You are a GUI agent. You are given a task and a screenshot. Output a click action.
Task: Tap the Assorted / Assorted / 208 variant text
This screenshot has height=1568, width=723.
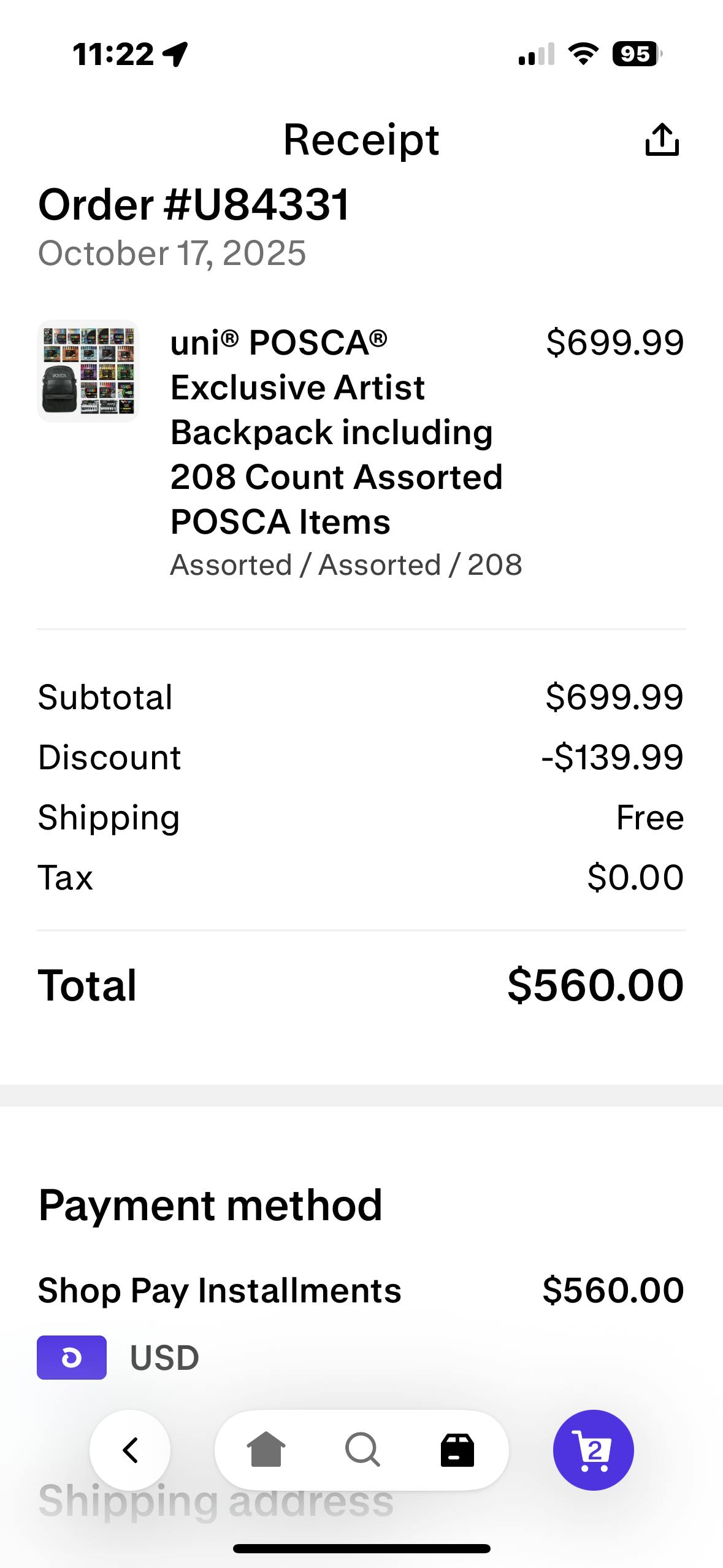346,564
